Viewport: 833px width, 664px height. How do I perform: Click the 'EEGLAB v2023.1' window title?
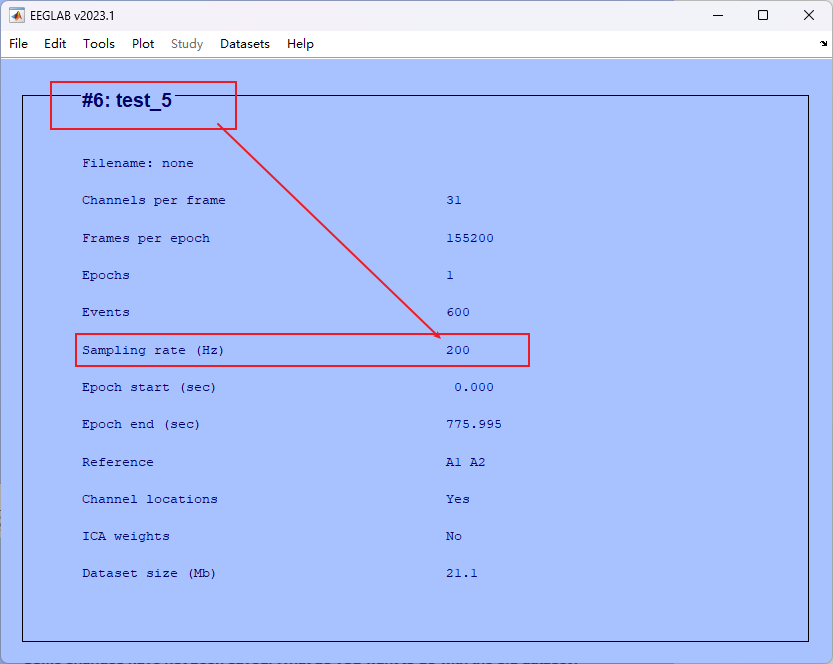[72, 15]
